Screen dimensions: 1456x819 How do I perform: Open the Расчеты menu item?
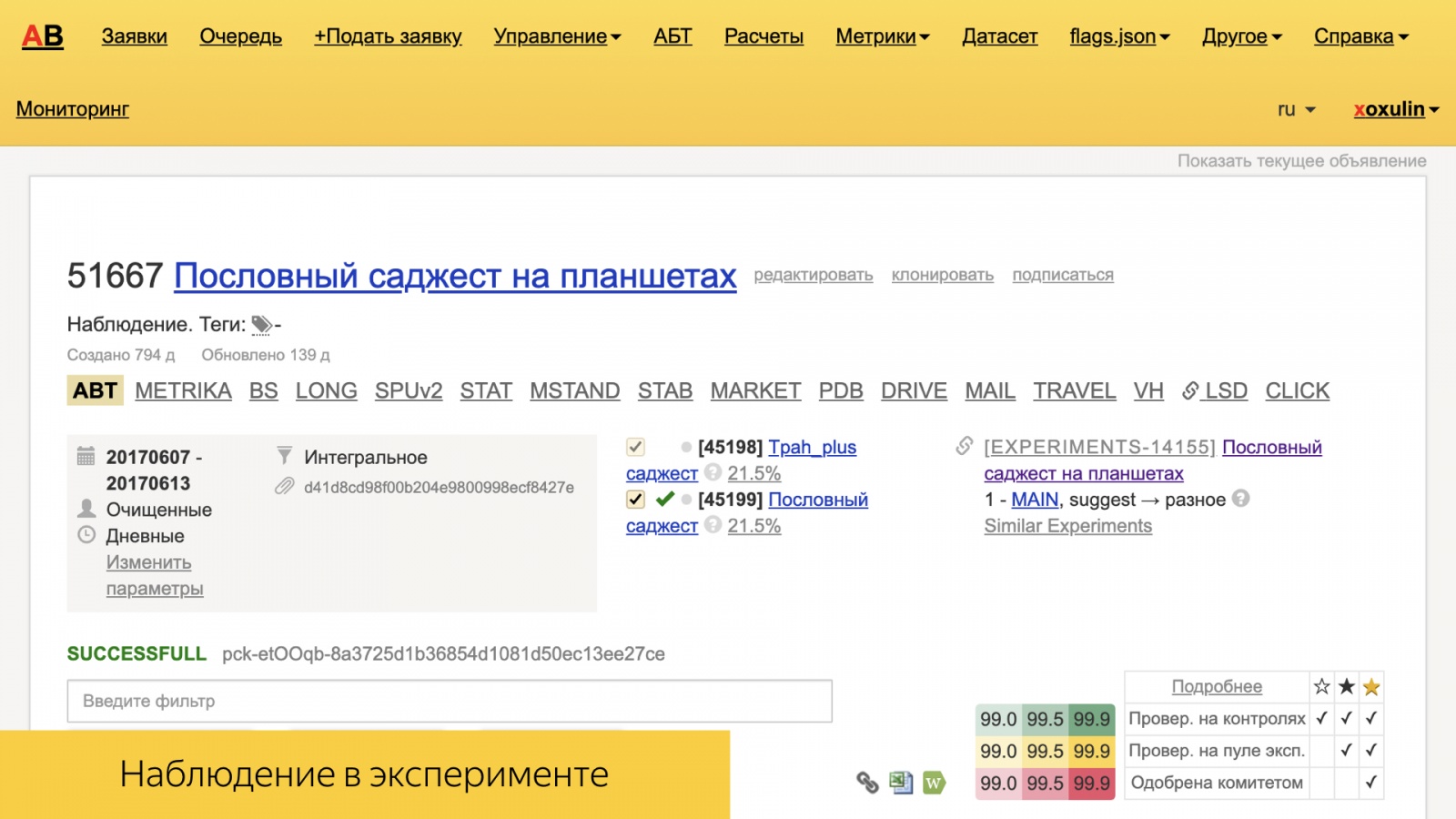tap(763, 36)
